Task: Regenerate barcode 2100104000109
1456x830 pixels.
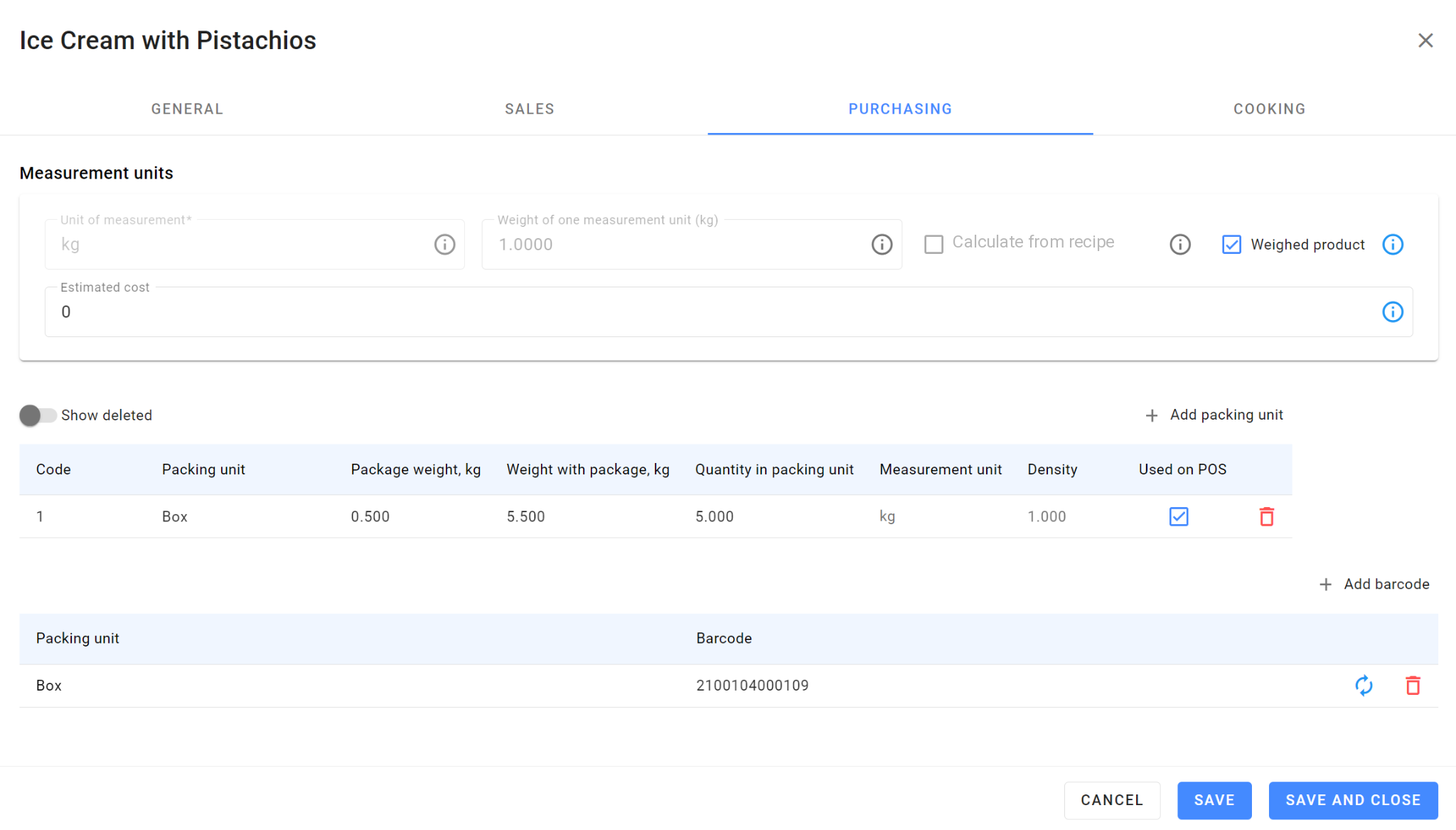Action: click(x=1364, y=686)
